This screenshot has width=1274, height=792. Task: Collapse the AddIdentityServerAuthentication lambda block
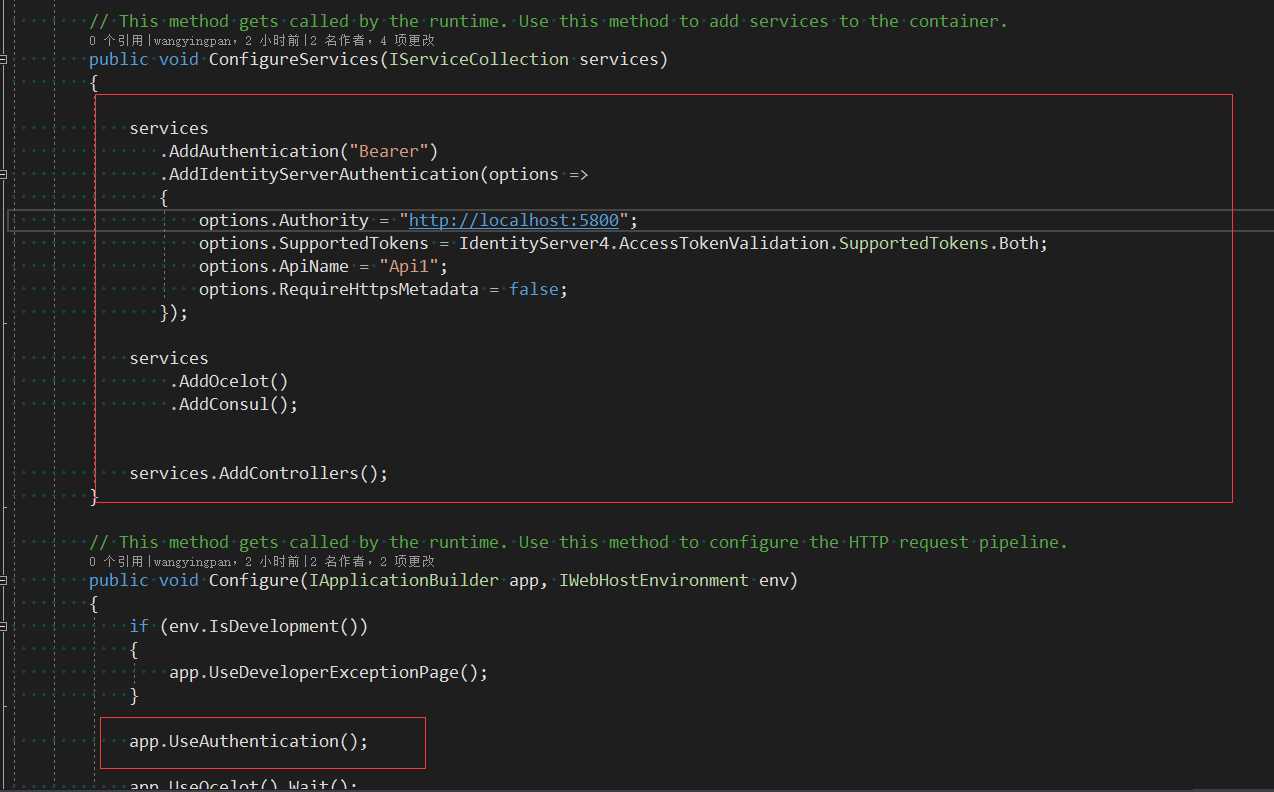[x=4, y=174]
